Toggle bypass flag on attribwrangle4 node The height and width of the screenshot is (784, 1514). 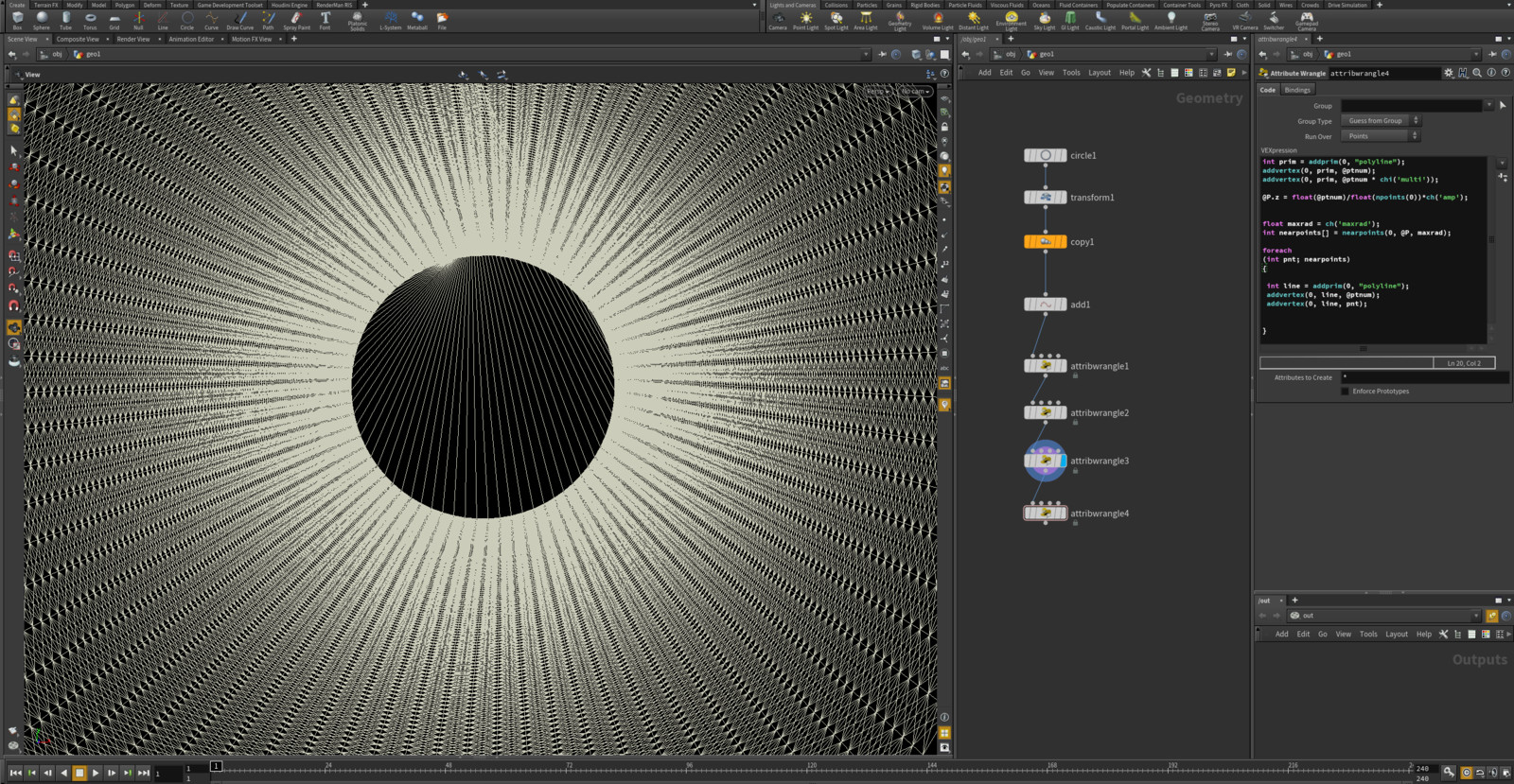tap(1029, 514)
